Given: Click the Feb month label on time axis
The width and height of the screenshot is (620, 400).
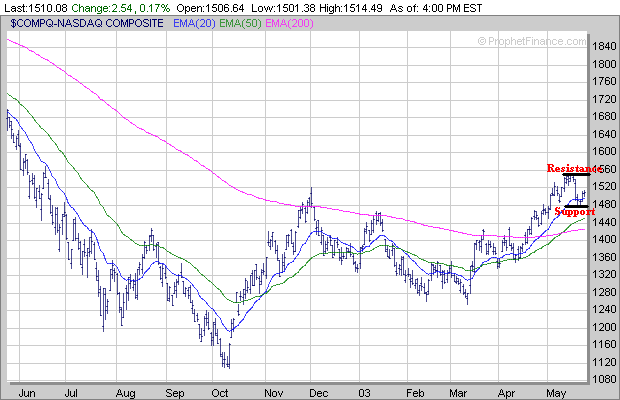Looking at the screenshot, I should tap(415, 393).
